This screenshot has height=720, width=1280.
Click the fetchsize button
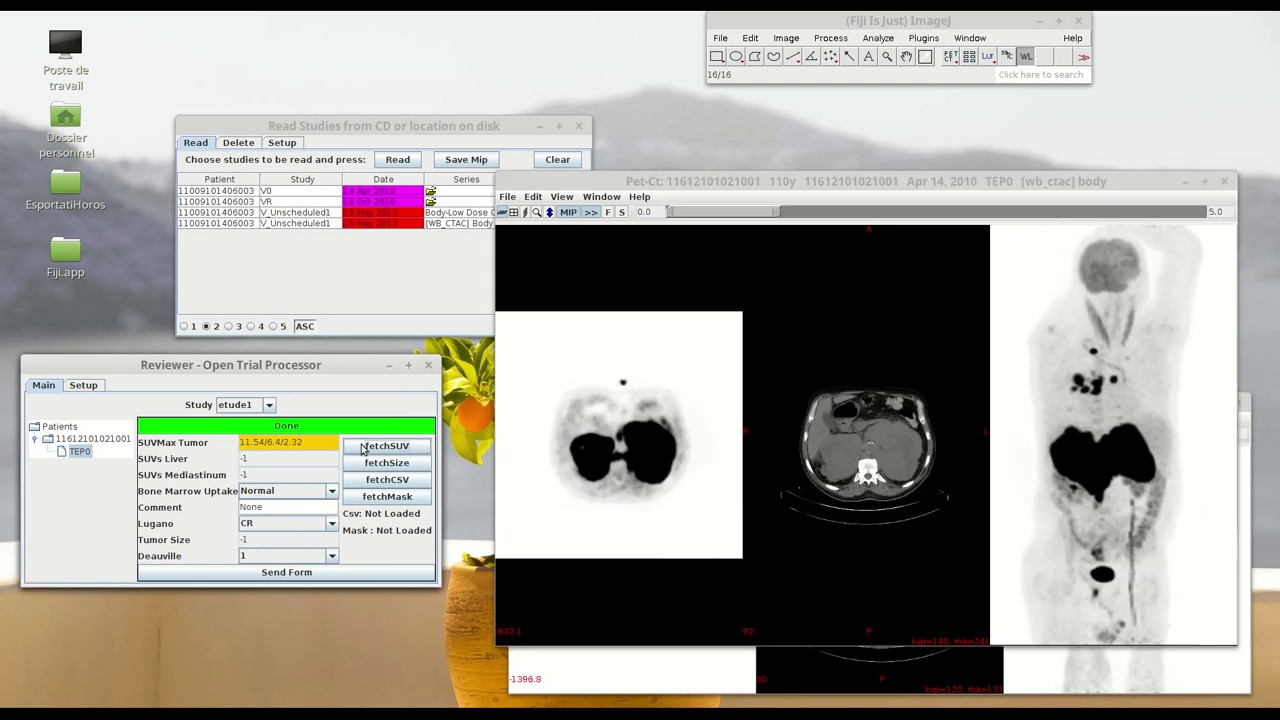point(387,463)
